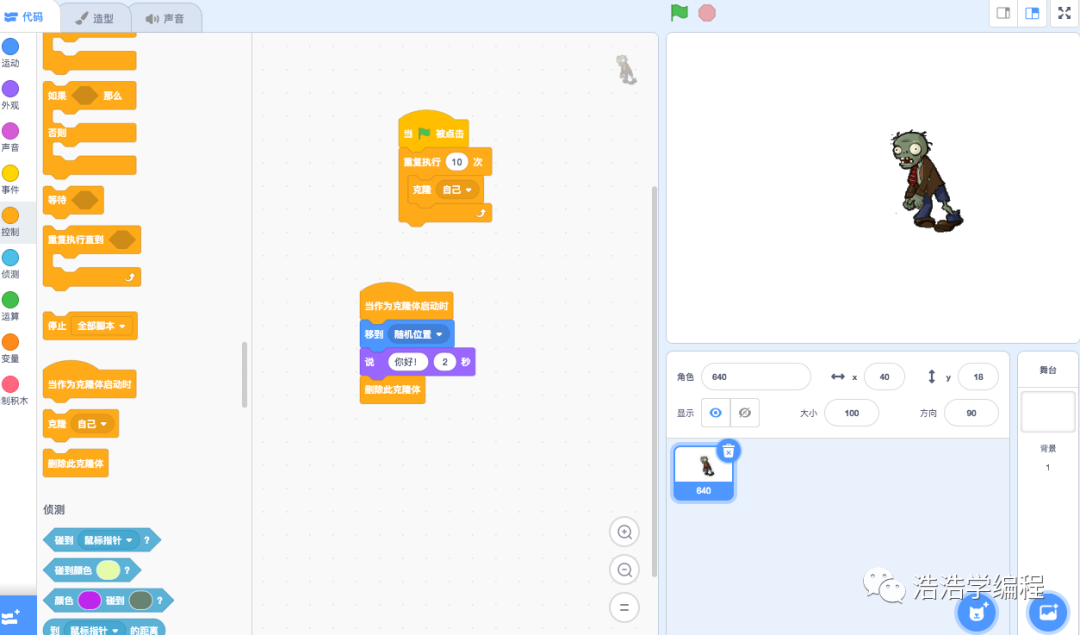Select 当作为克隆体启动时 block in palette
This screenshot has height=635, width=1080.
click(x=90, y=381)
